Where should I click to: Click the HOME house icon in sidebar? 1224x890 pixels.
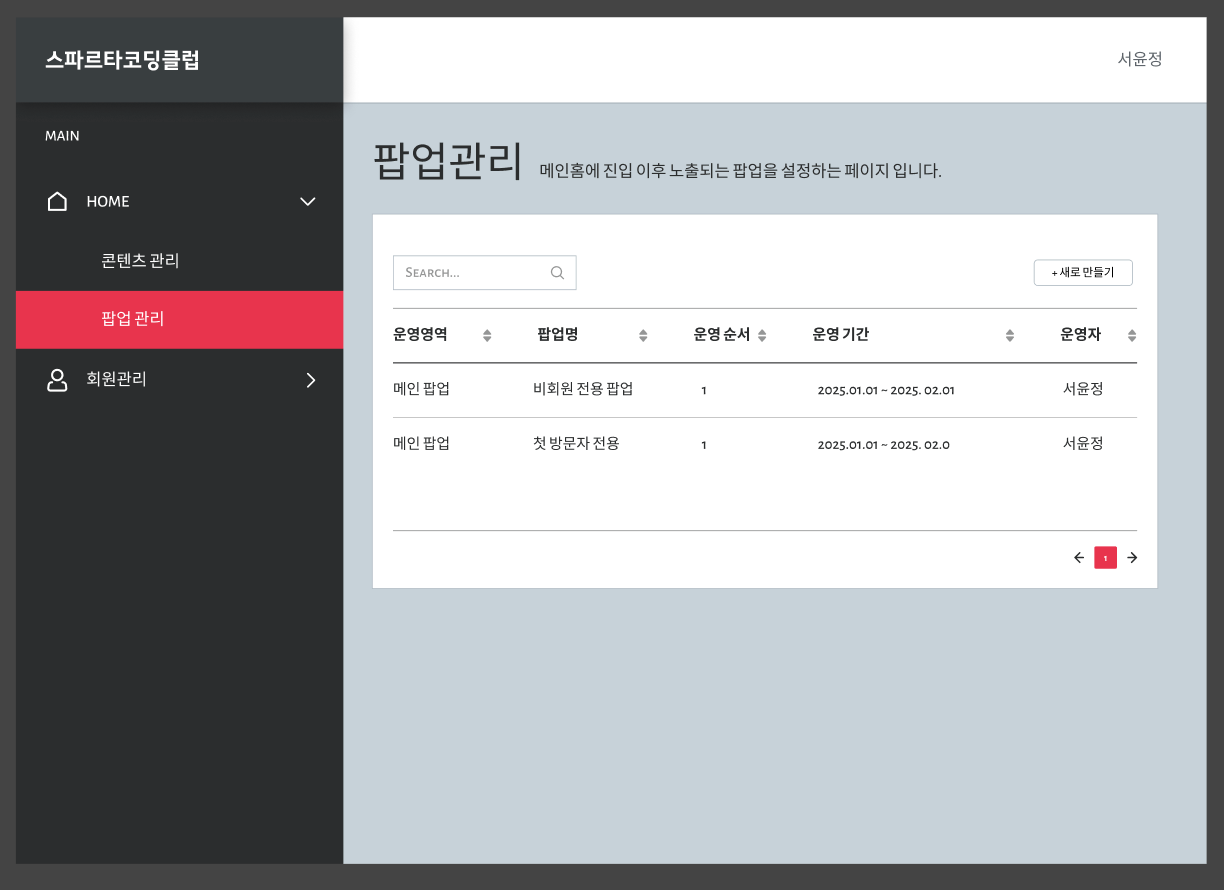pyautogui.click(x=58, y=201)
